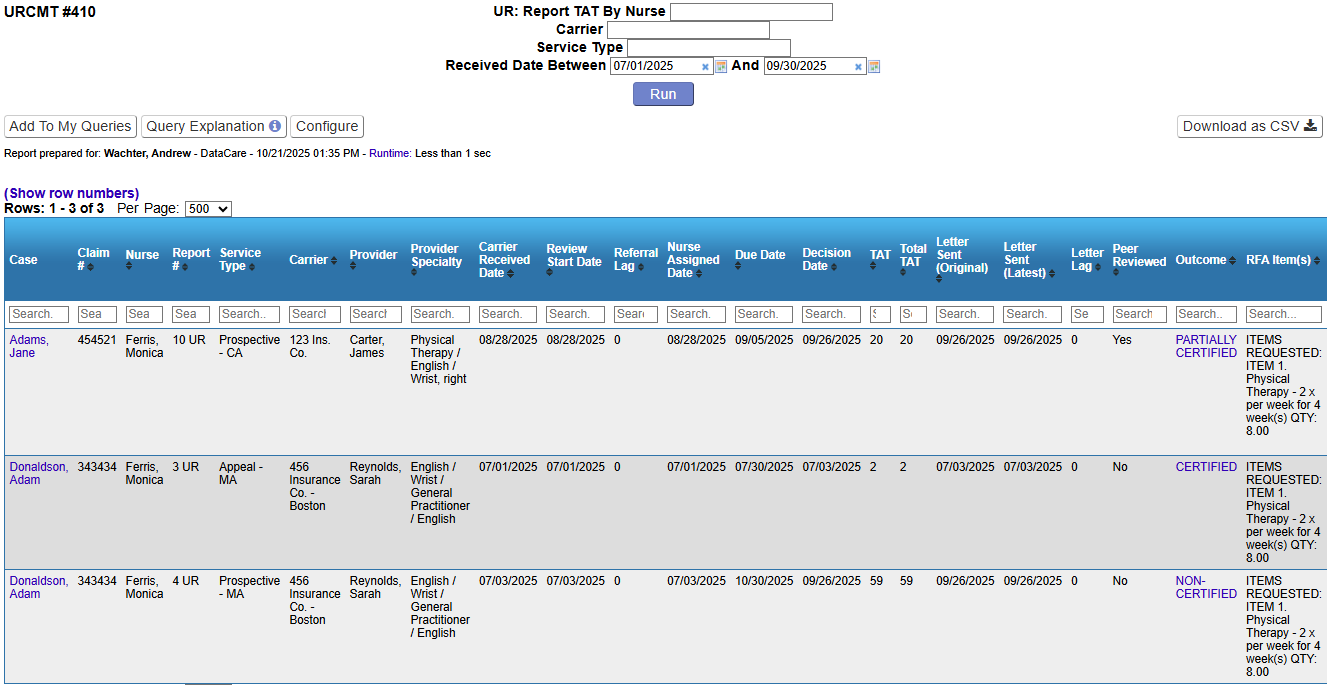Toggle ascending sort on the Nurse column
Image resolution: width=1327 pixels, height=685 pixels.
tap(129, 265)
